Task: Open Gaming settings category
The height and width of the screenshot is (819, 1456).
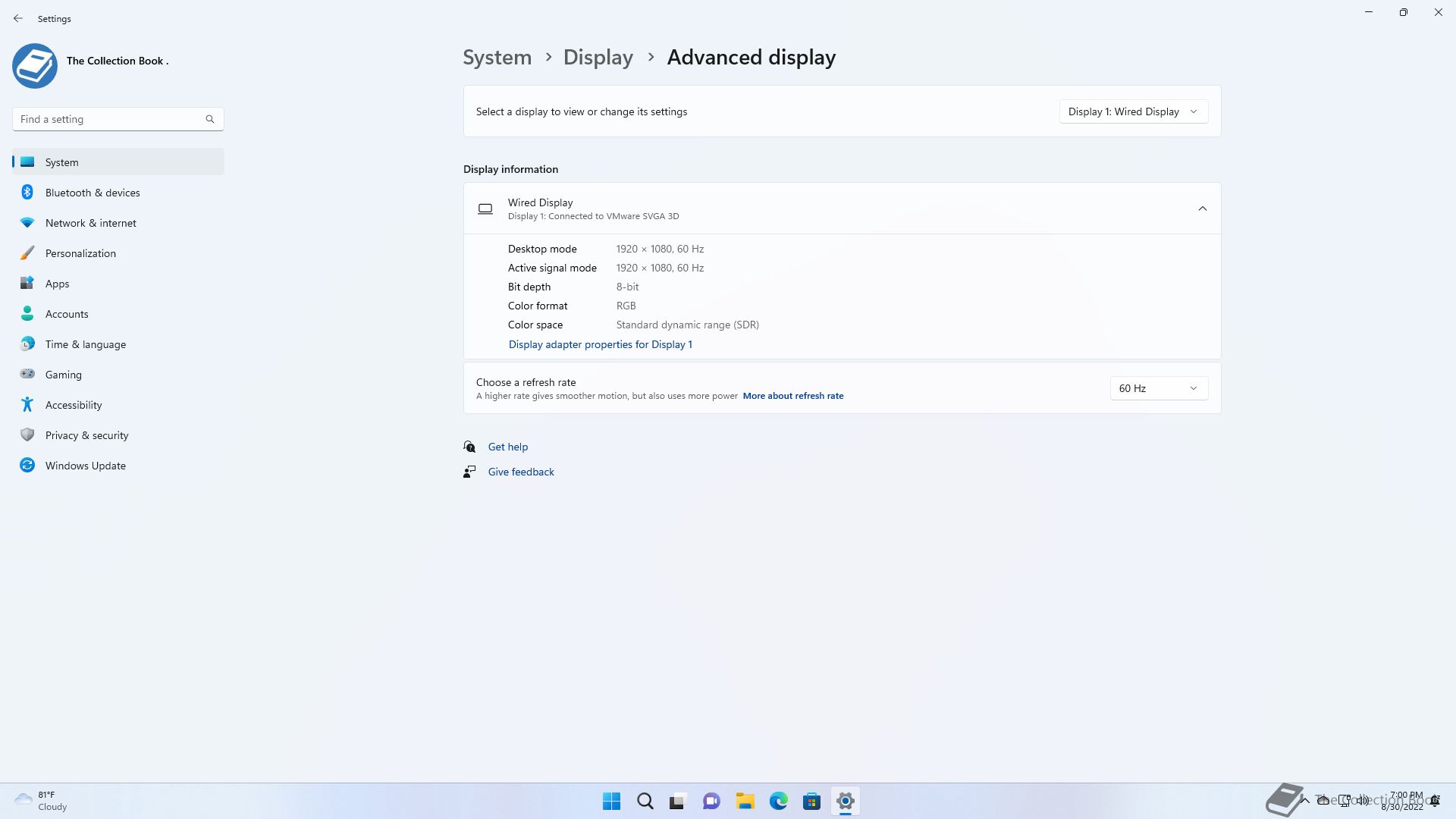Action: 63,375
